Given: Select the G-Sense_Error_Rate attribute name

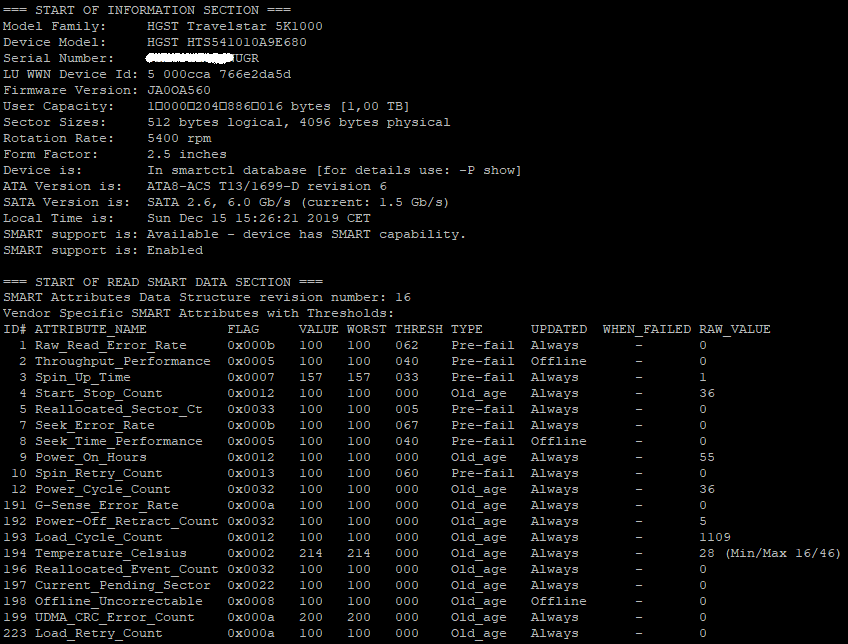Looking at the screenshot, I should [107, 505].
